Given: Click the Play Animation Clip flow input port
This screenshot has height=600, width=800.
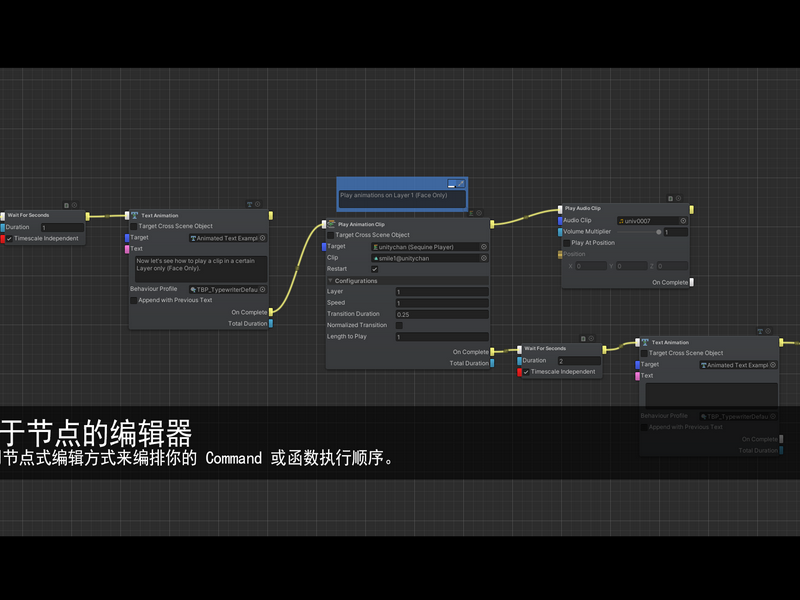Looking at the screenshot, I should pyautogui.click(x=324, y=224).
